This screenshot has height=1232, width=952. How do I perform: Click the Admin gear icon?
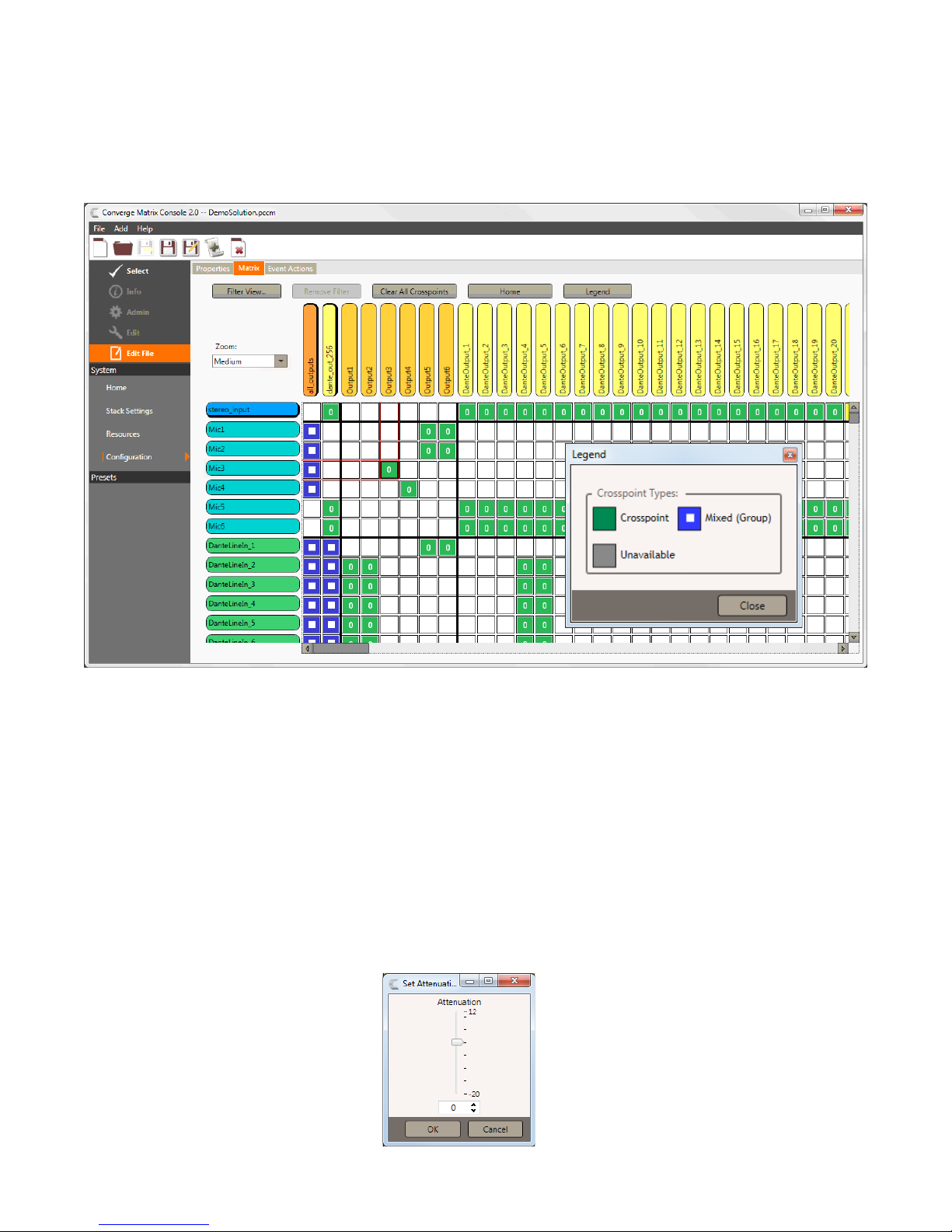point(116,312)
